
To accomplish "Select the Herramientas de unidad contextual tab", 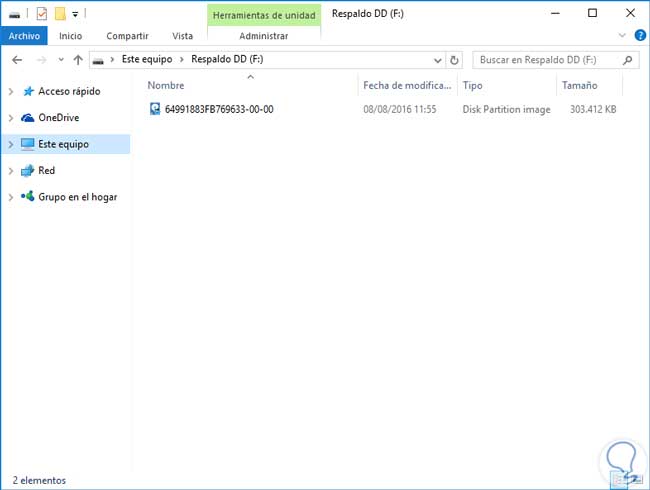I will click(264, 15).
